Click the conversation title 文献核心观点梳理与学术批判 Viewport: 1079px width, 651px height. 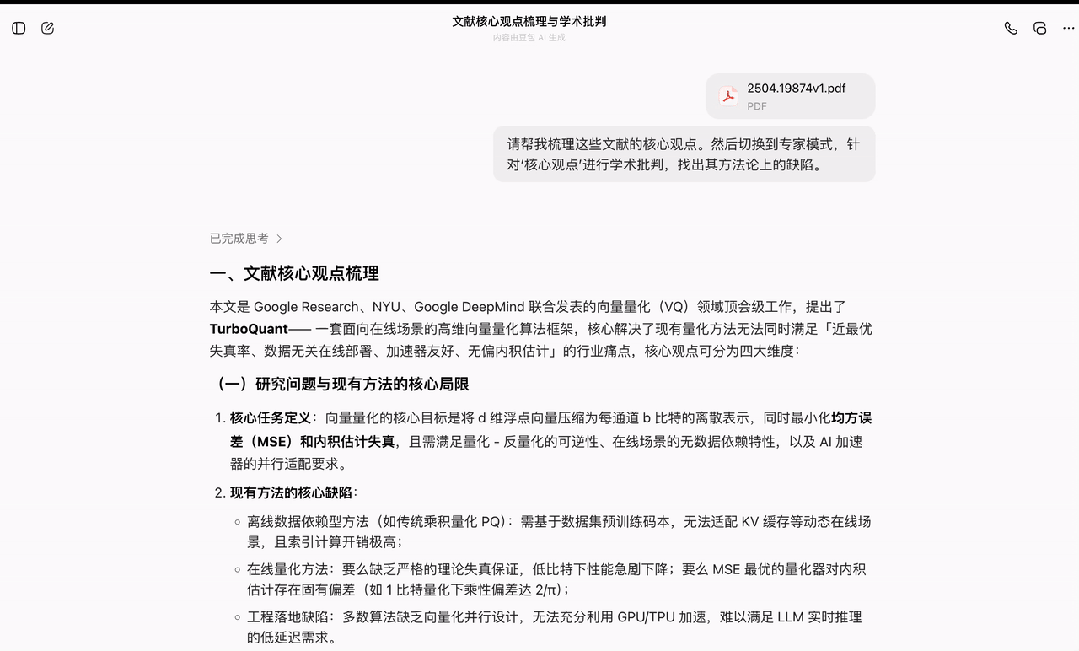point(528,21)
